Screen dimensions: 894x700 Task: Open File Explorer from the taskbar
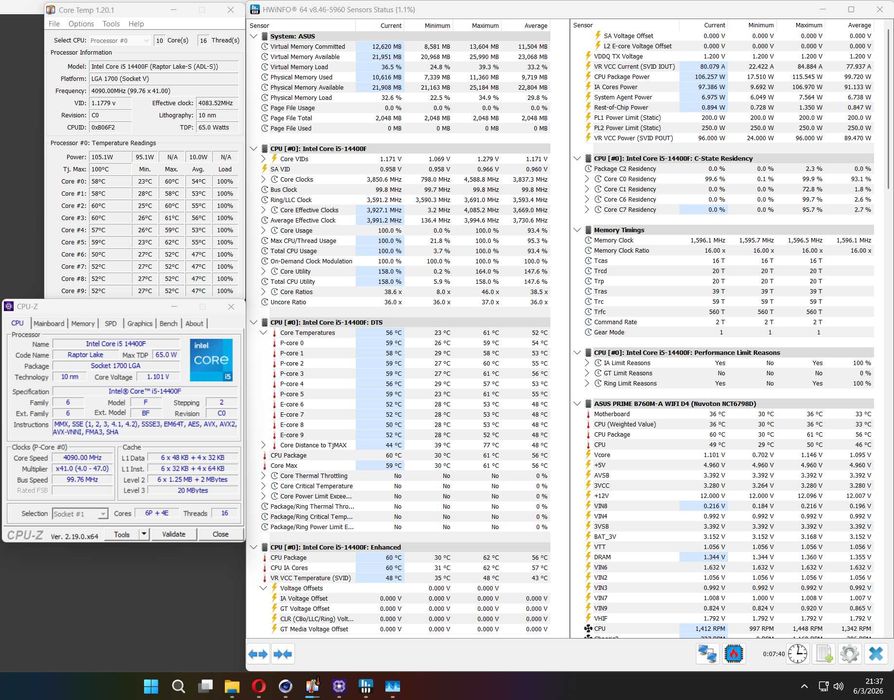click(x=232, y=686)
